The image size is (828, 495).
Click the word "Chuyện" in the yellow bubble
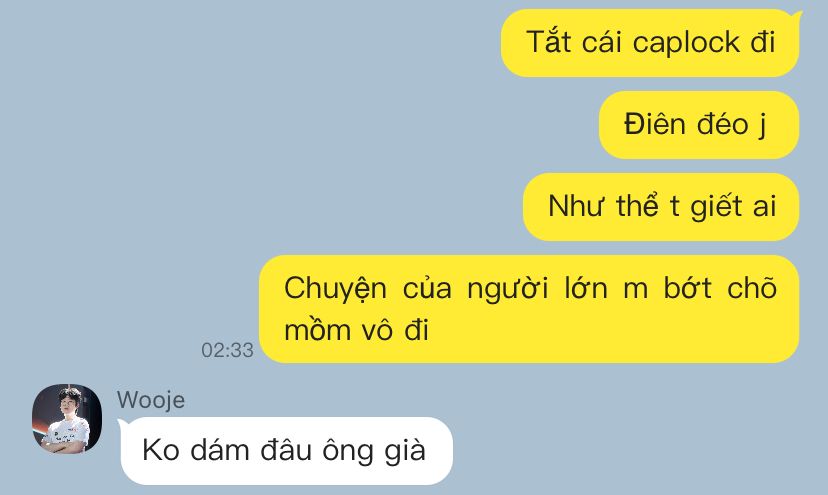335,290
